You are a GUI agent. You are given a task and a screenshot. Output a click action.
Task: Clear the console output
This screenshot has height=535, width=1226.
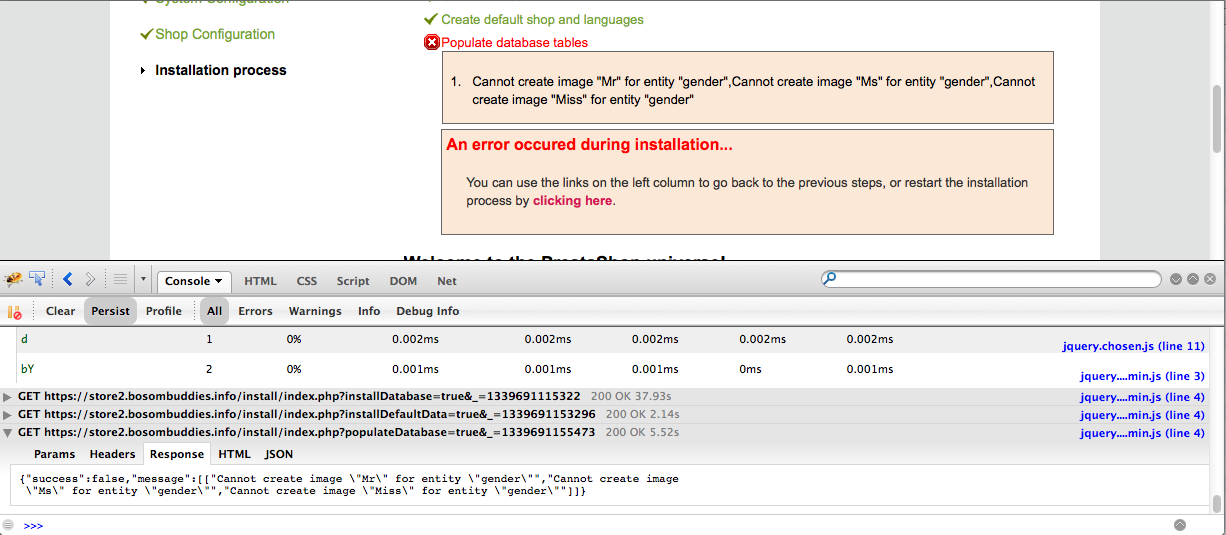click(x=60, y=311)
